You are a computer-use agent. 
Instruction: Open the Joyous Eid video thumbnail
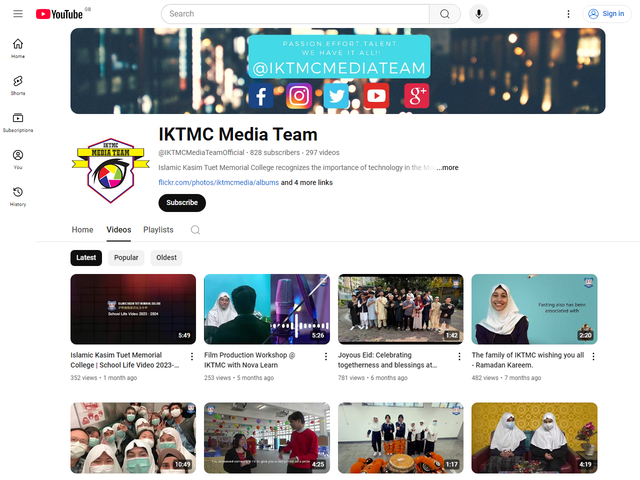point(400,309)
